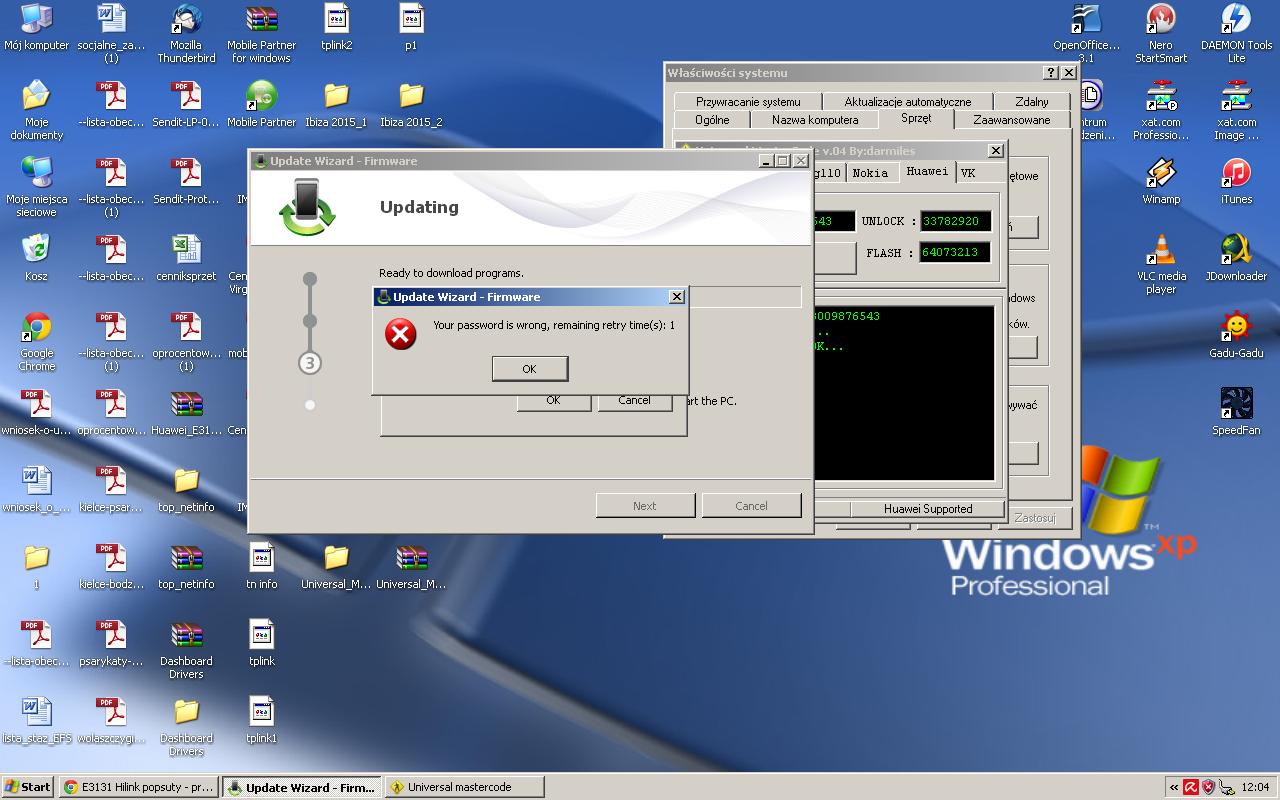Viewport: 1280px width, 800px height.
Task: Switch to the Zaawansowane tab
Action: coord(1011,120)
